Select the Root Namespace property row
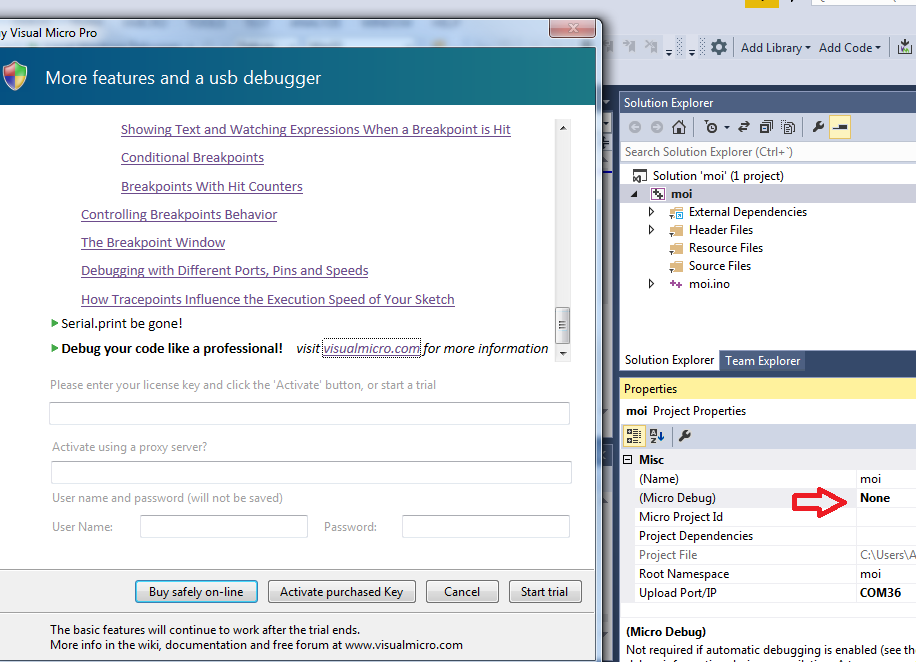 coord(776,574)
